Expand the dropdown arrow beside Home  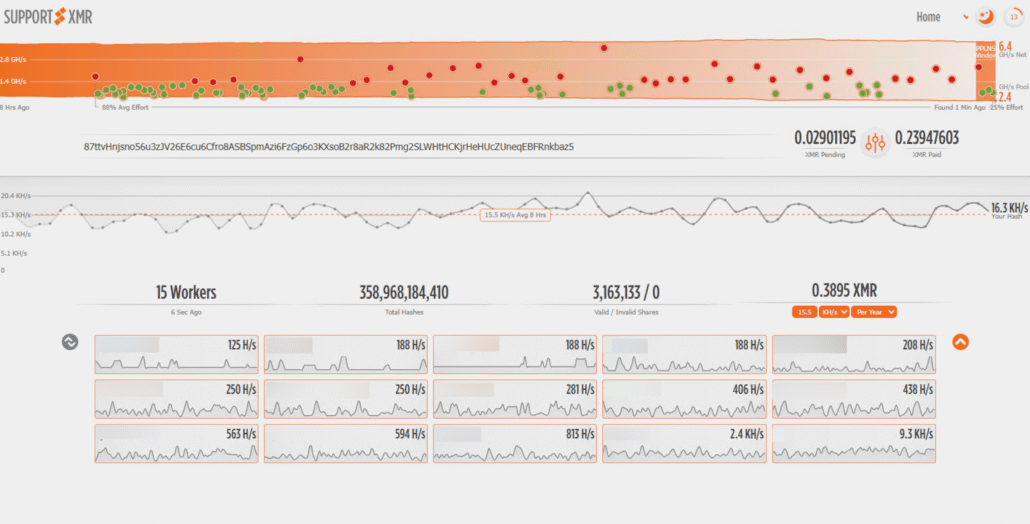tap(964, 17)
